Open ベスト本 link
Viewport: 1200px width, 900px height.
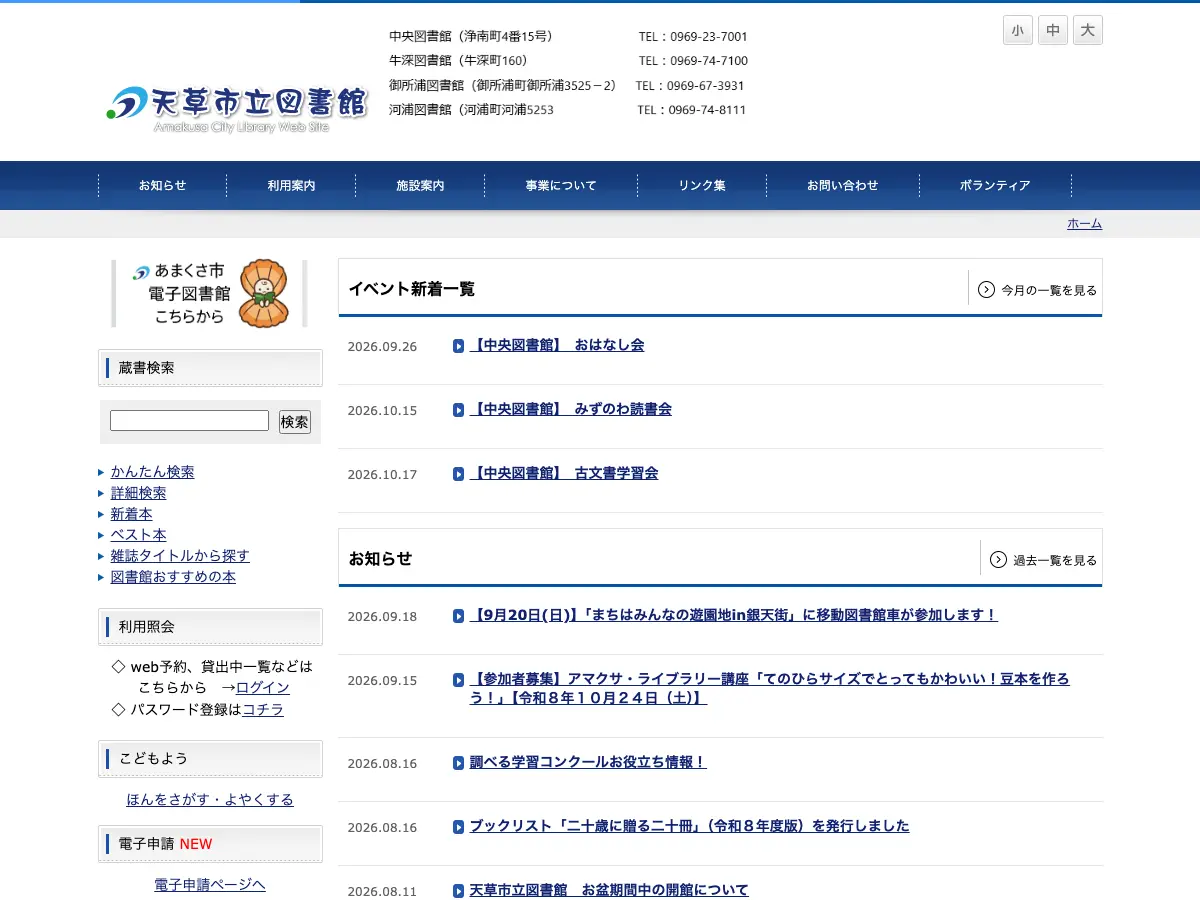(x=139, y=535)
